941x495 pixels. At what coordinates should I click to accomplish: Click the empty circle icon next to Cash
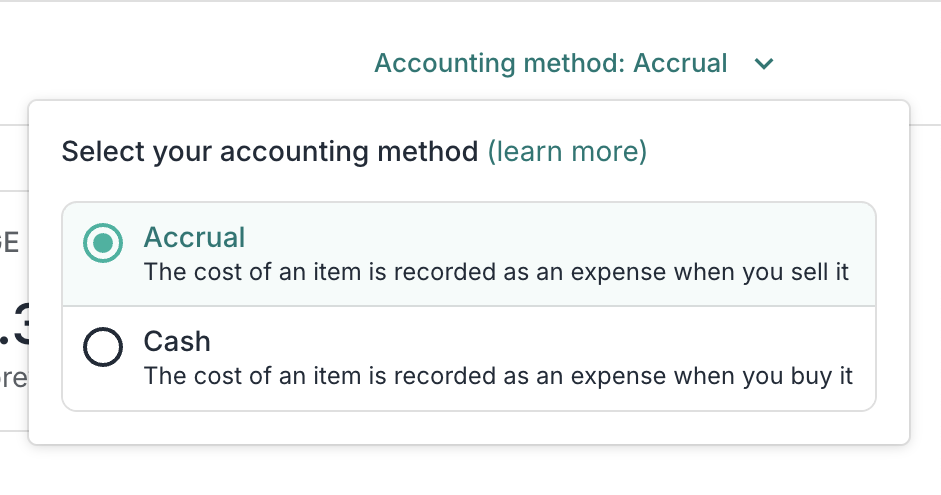pyautogui.click(x=103, y=347)
